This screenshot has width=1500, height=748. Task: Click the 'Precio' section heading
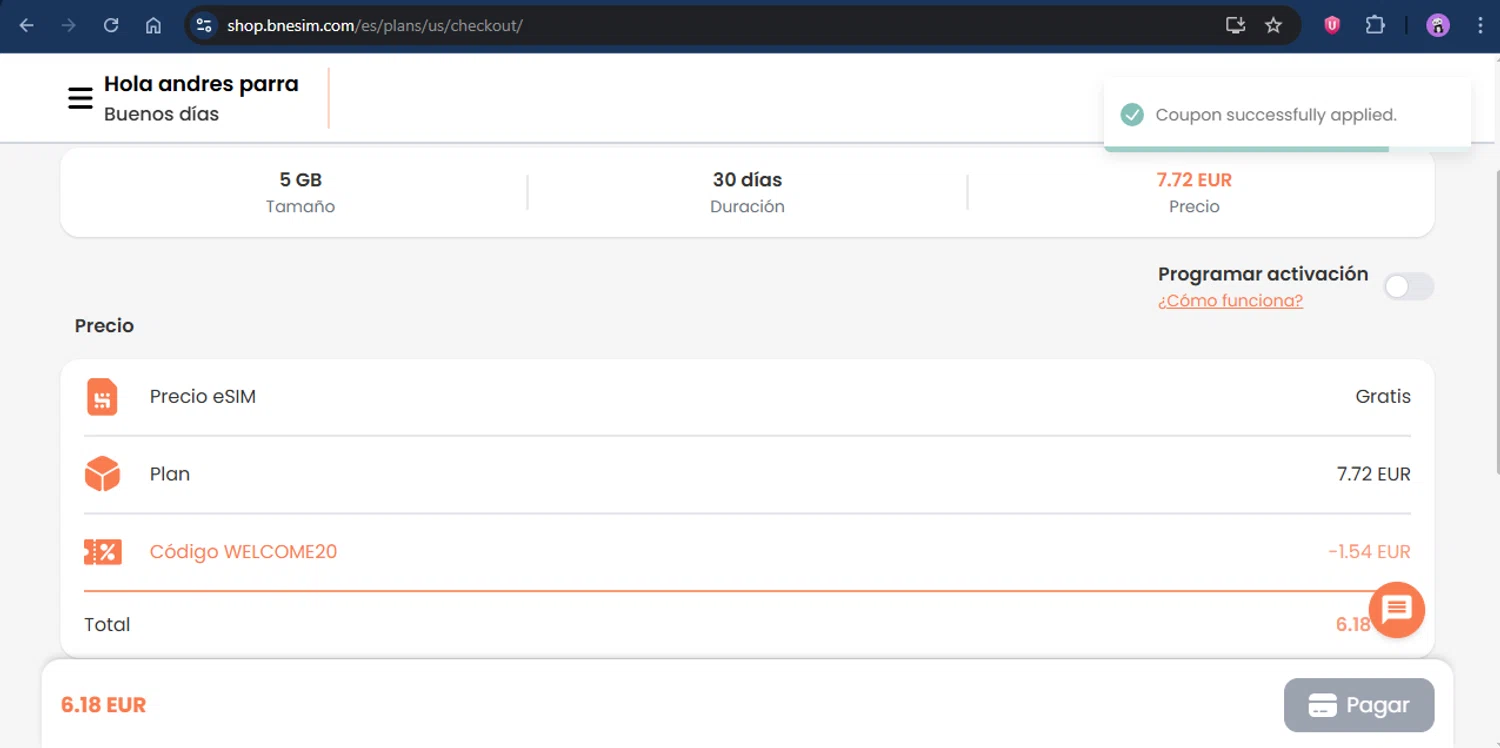[x=104, y=326]
